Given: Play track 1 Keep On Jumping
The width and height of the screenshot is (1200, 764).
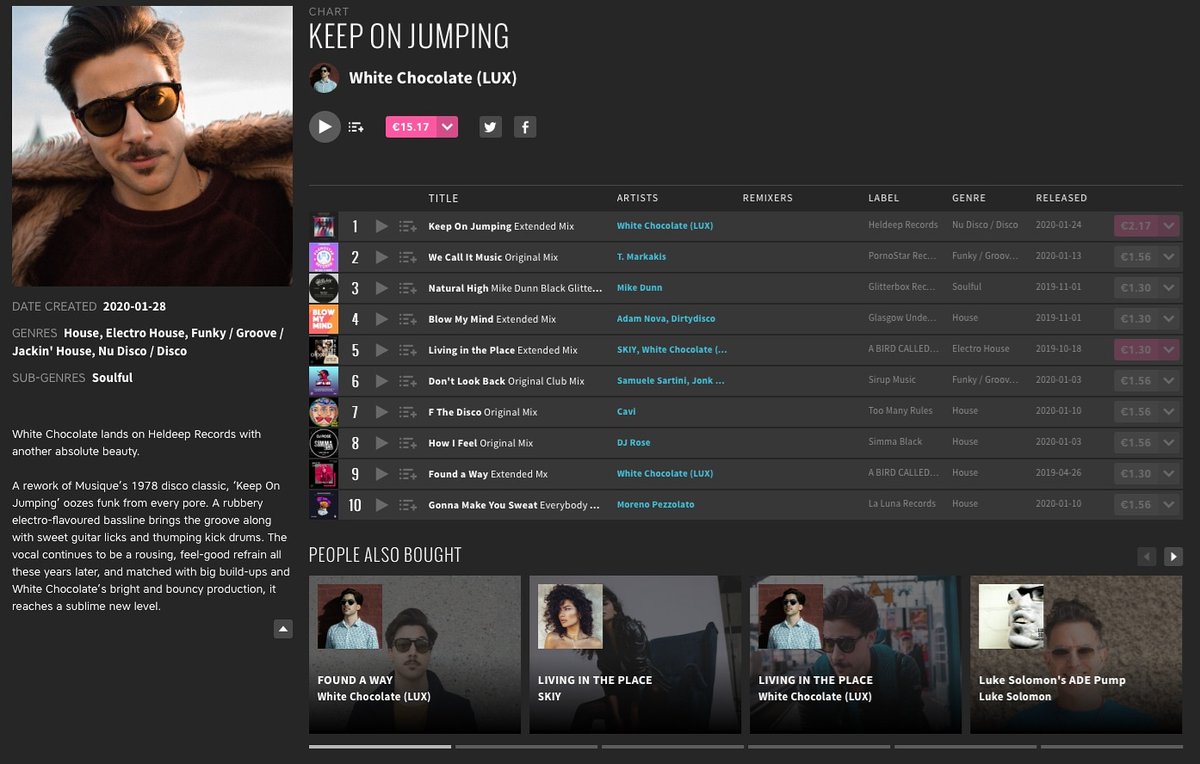Looking at the screenshot, I should [381, 226].
